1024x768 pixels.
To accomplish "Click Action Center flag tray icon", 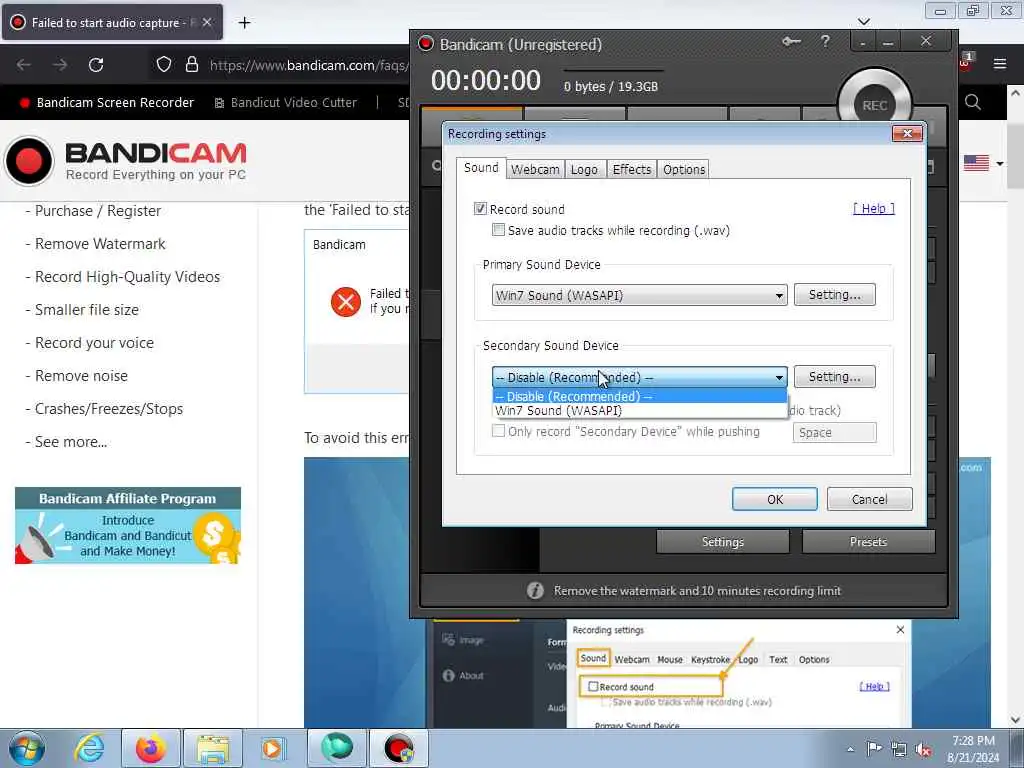I will point(874,748).
